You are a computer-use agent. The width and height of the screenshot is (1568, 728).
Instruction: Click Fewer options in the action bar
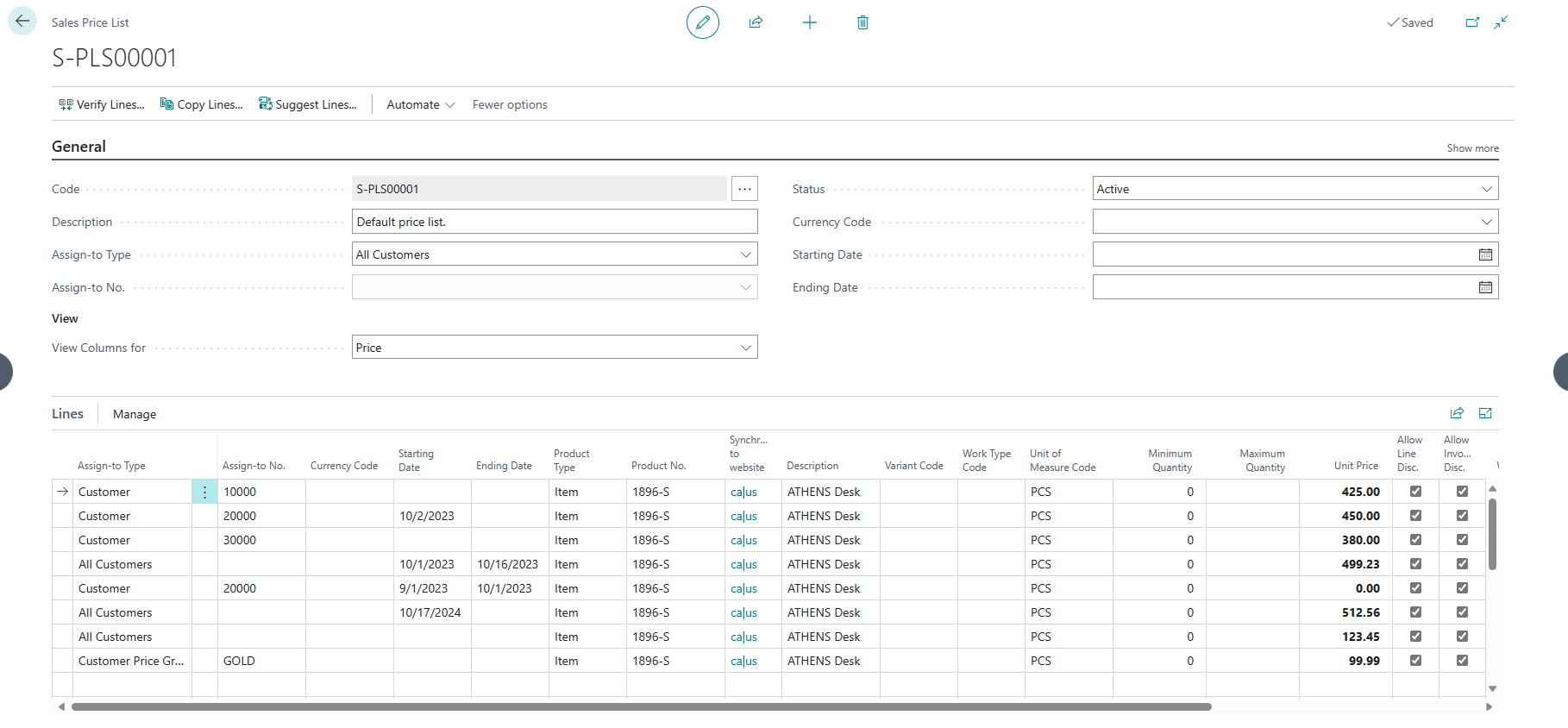coord(510,104)
